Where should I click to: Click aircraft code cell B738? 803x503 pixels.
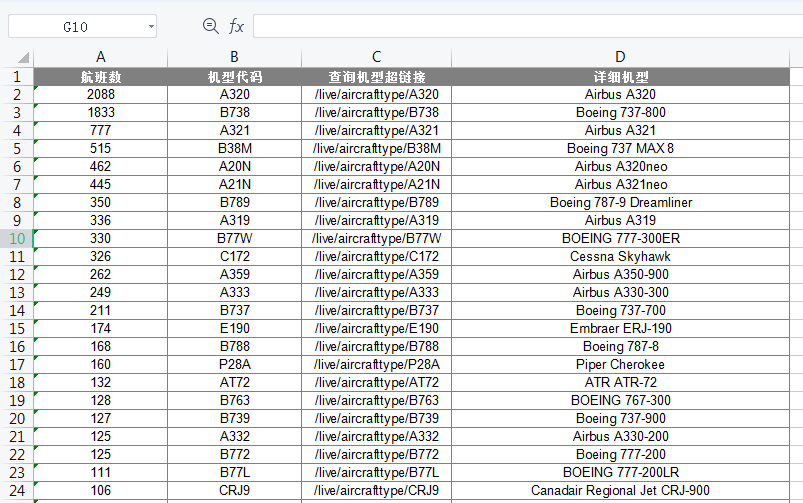point(235,113)
